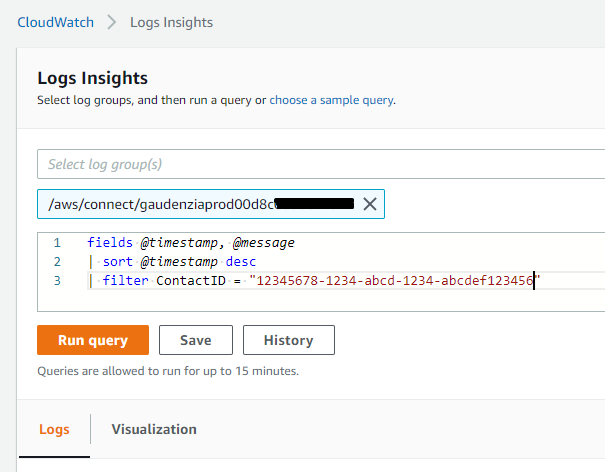Select line number 2 in editor gutter
The width and height of the screenshot is (605, 472).
[x=57, y=262]
